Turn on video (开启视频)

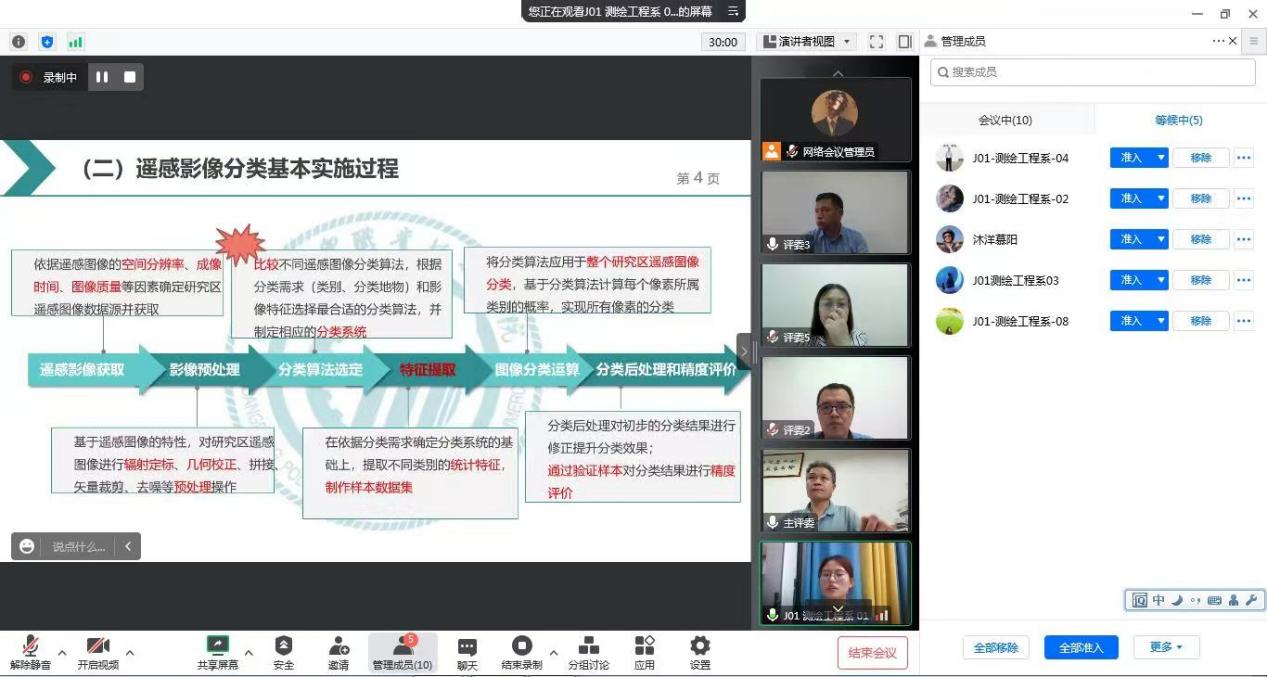tap(98, 646)
